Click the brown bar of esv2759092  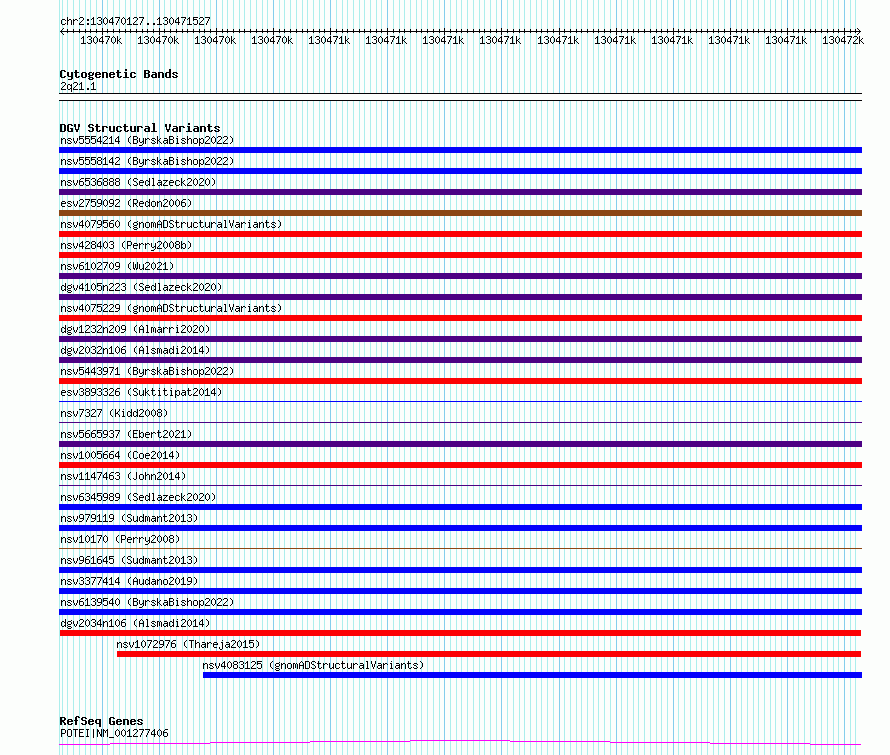tap(460, 213)
